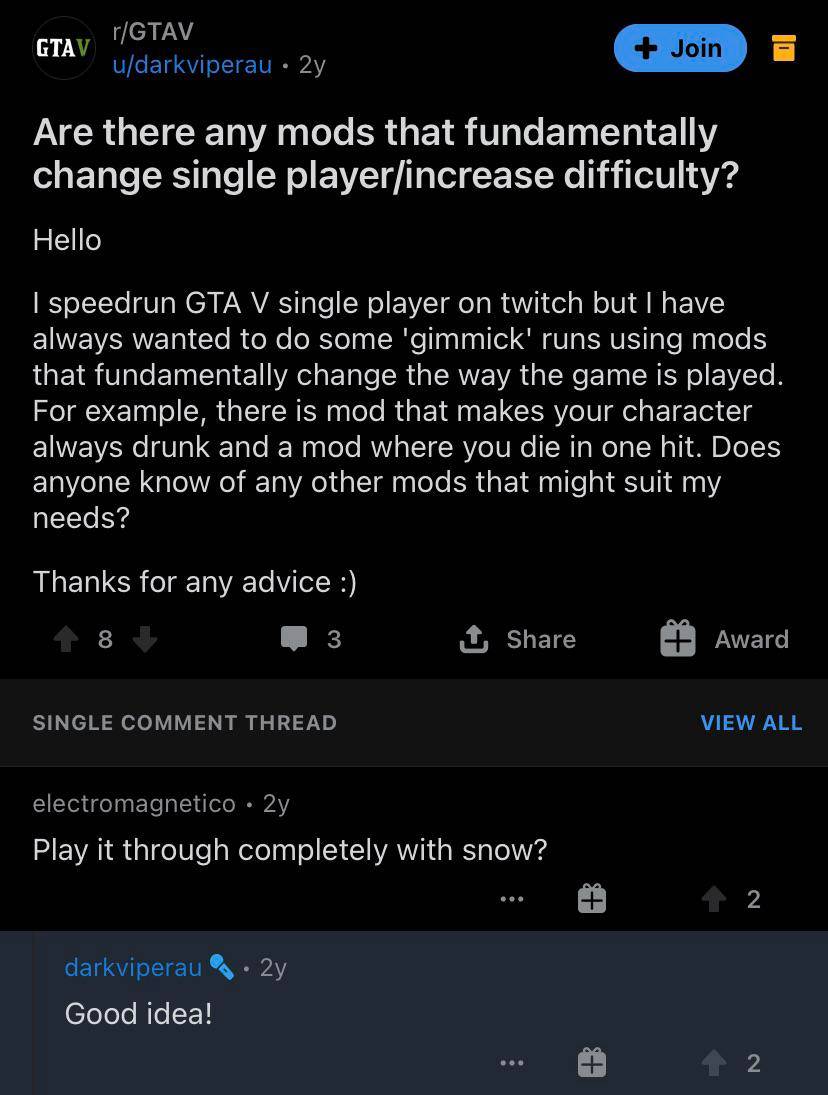Open u/darkviperau profile link
Viewport: 828px width, 1095px height.
pos(191,65)
